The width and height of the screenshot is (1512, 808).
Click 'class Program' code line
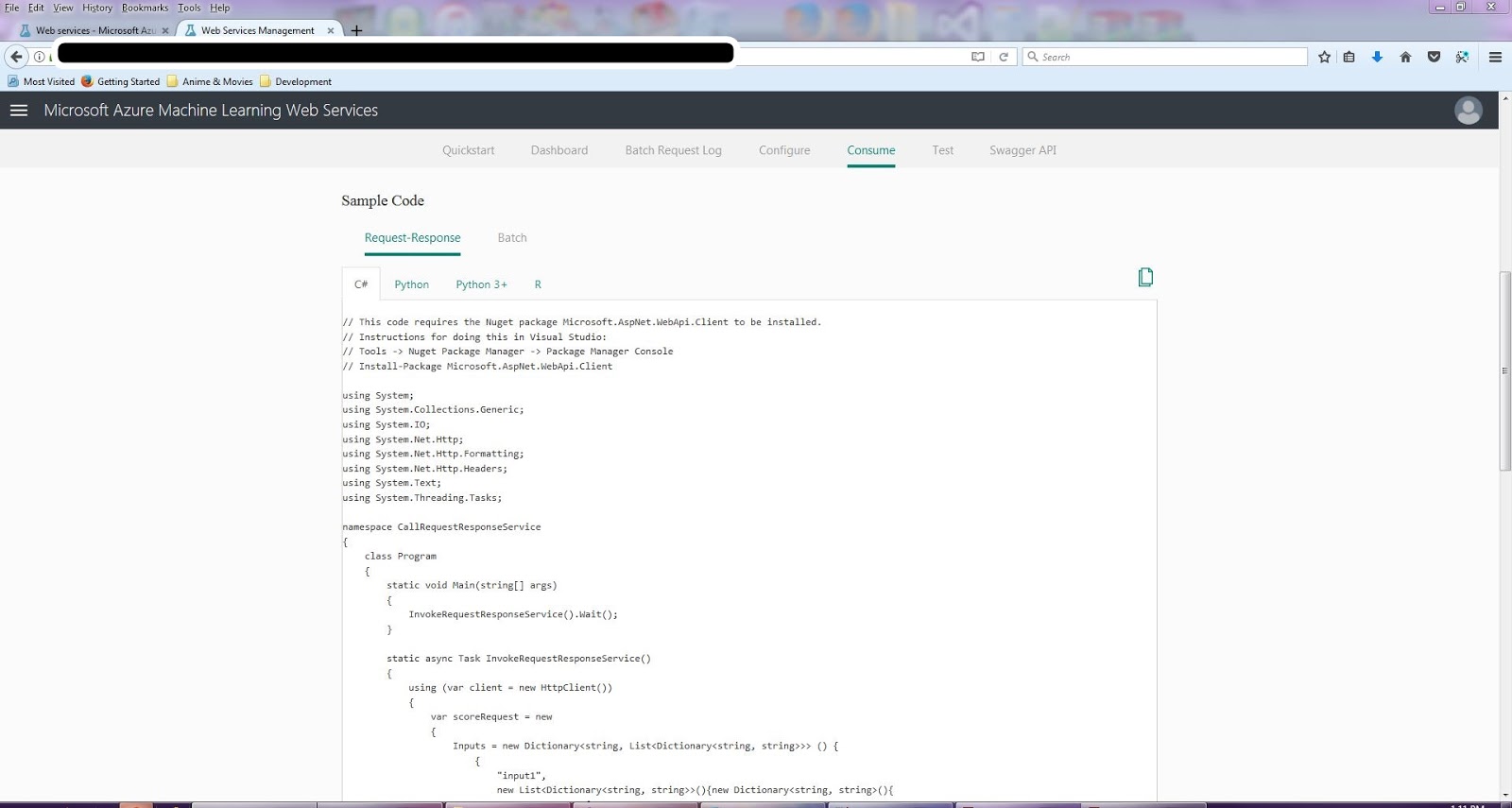[x=401, y=557]
